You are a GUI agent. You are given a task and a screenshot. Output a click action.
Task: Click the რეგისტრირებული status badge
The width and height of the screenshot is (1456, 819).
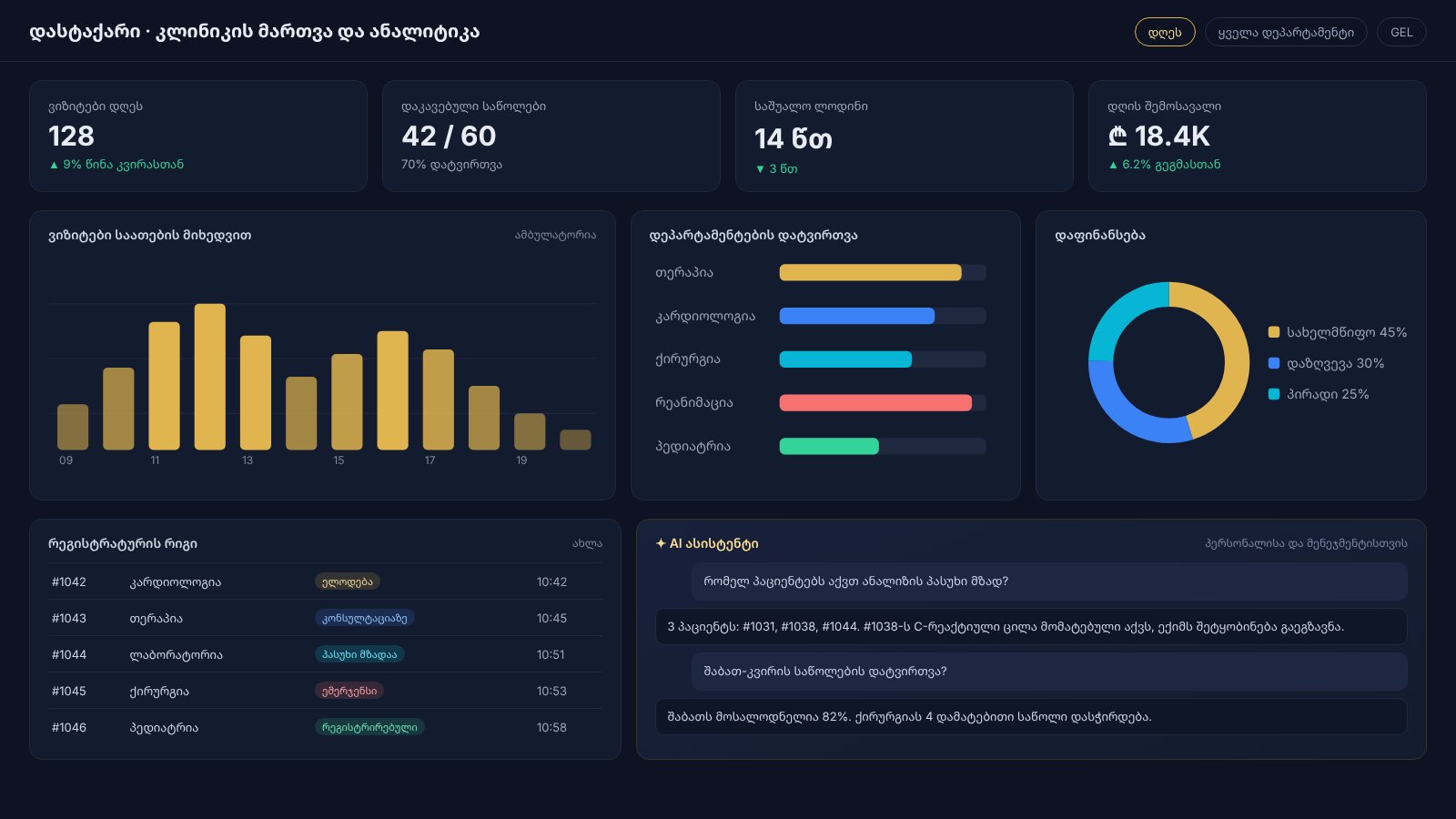369,727
